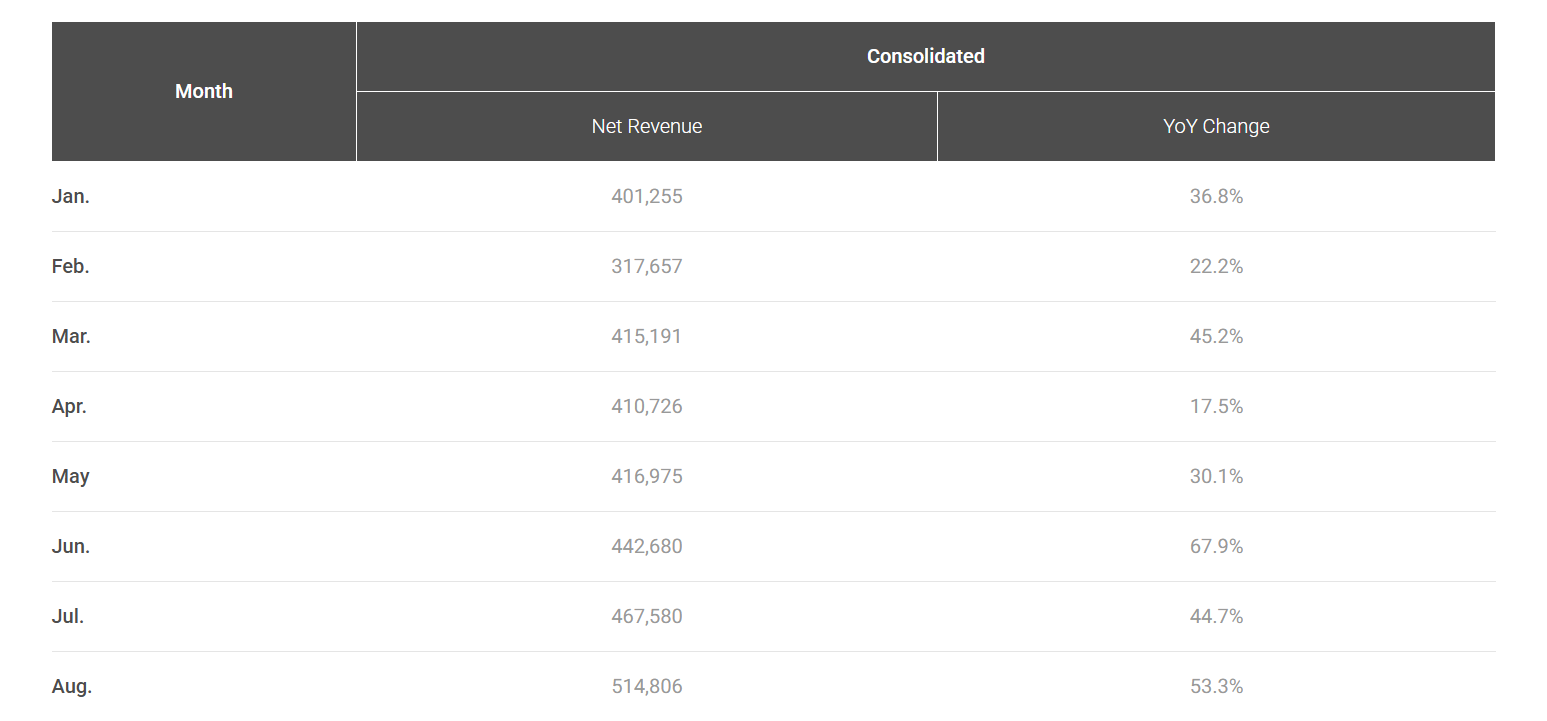The width and height of the screenshot is (1547, 721).
Task: Click the 36.8% YoY change value
Action: click(x=1216, y=197)
